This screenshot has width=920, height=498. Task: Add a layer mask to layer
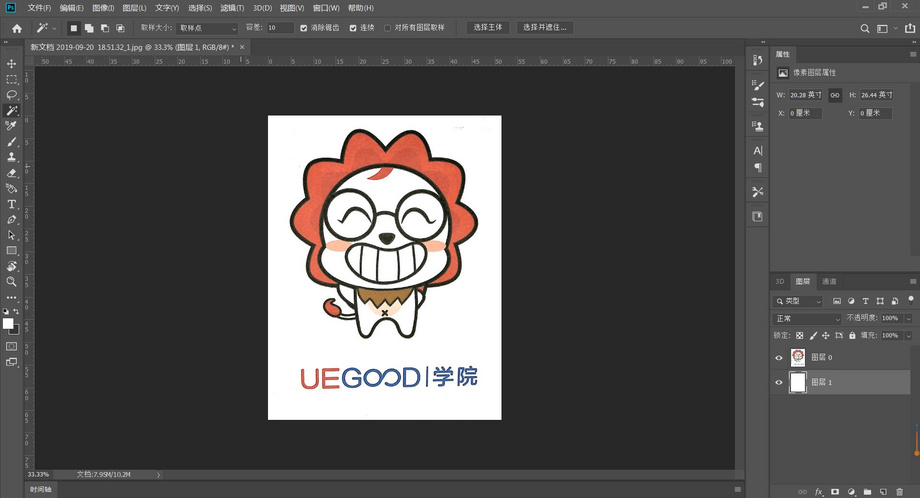835,492
